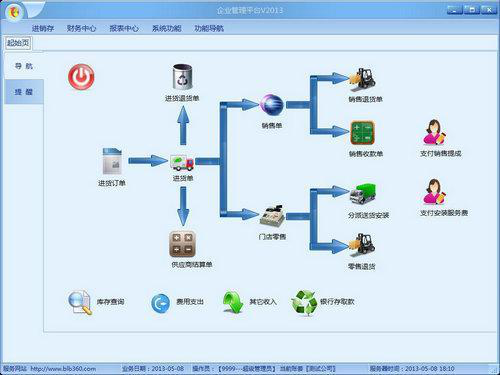Open 进货退货单 trash bin icon
This screenshot has width=500, height=375.
point(182,77)
